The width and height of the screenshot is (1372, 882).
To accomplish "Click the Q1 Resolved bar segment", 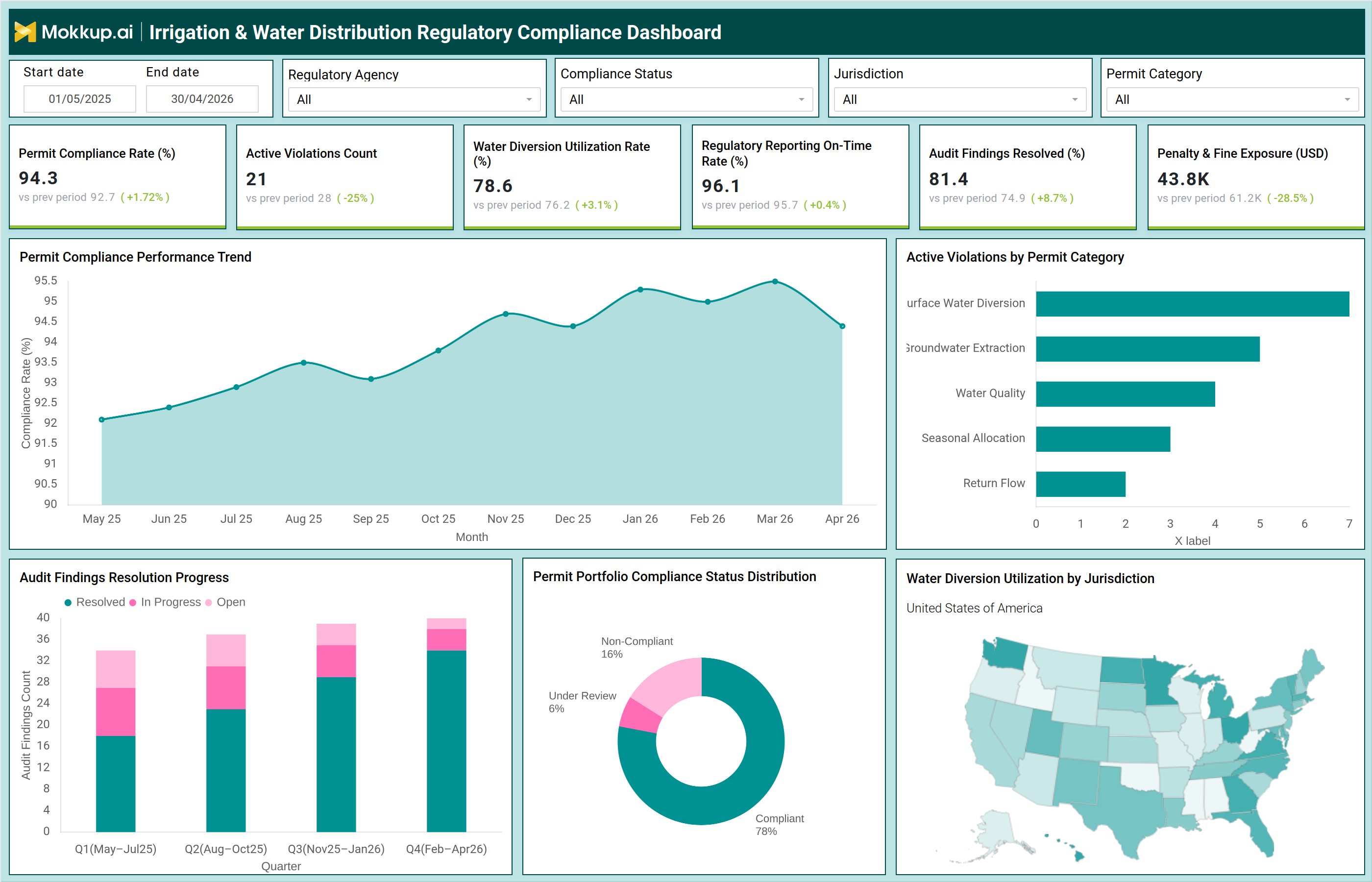I will click(x=116, y=784).
